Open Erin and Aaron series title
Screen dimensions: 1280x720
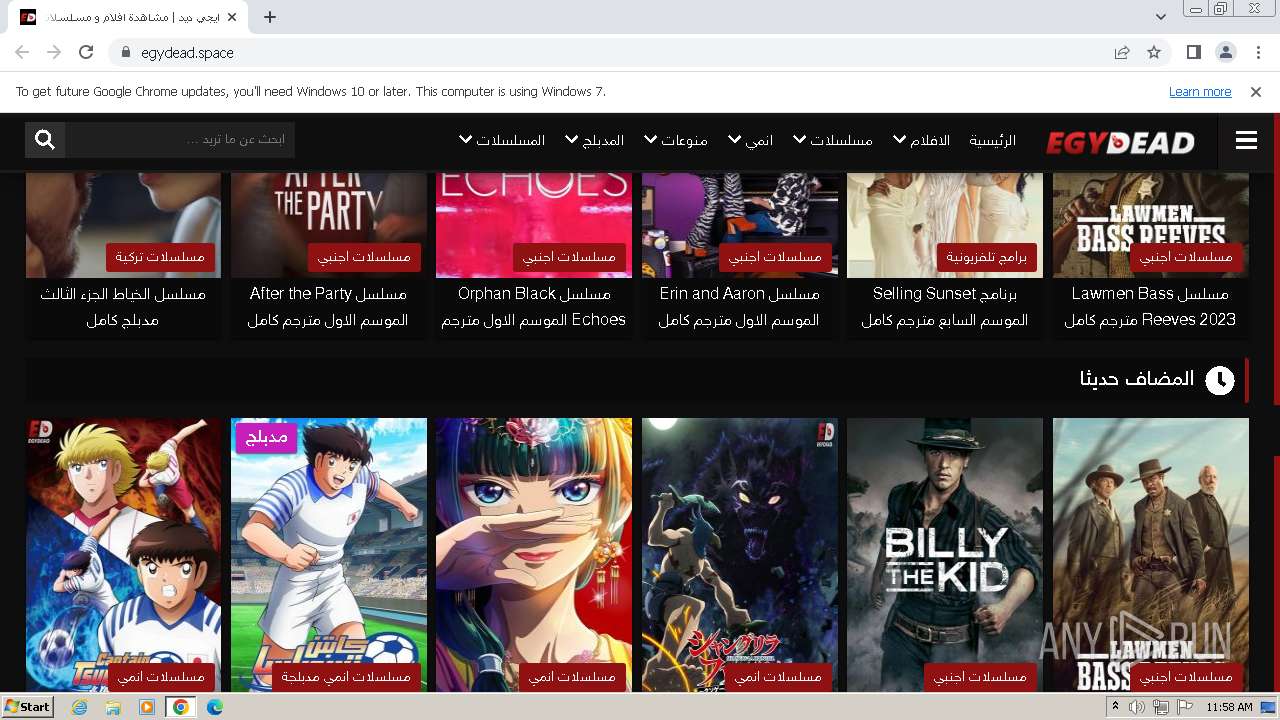click(739, 307)
